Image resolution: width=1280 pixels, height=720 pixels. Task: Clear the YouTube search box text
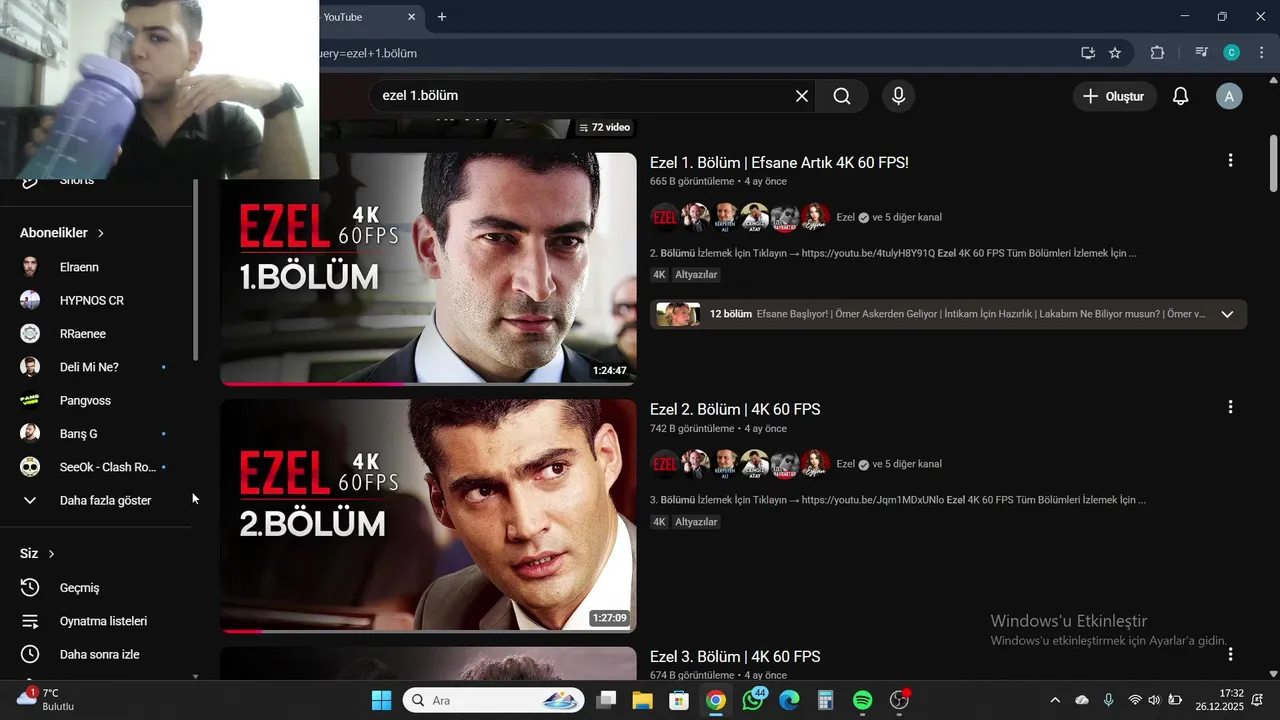(802, 96)
